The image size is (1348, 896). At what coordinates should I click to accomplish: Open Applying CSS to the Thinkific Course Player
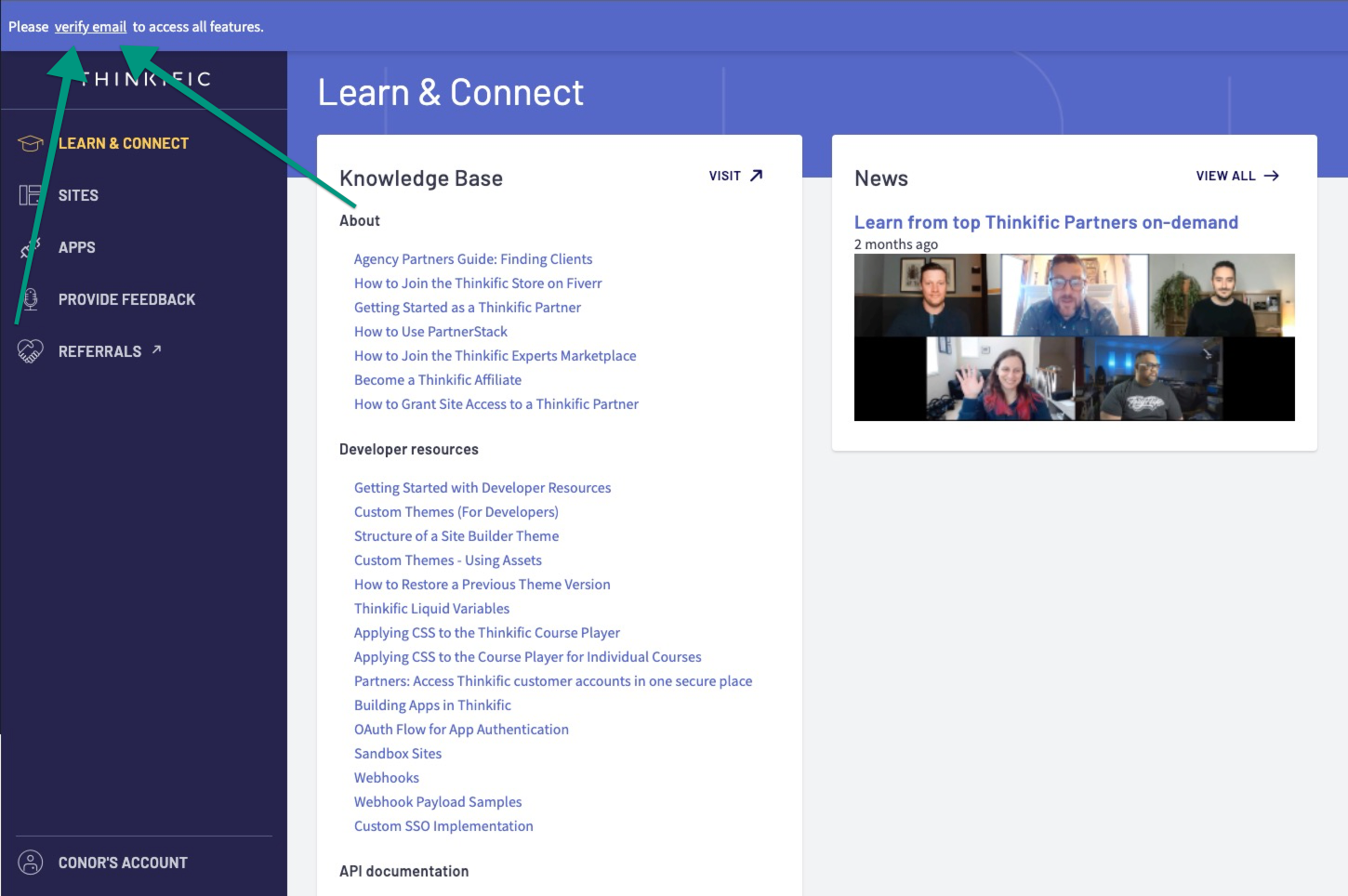pyautogui.click(x=487, y=633)
